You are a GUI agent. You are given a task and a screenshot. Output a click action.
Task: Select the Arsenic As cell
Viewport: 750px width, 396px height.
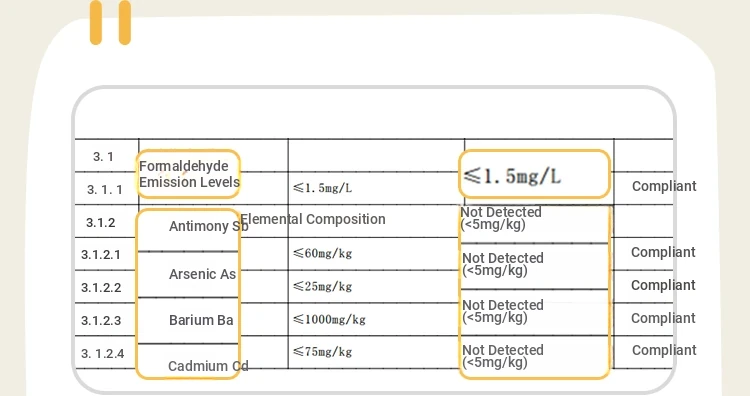[188, 275]
